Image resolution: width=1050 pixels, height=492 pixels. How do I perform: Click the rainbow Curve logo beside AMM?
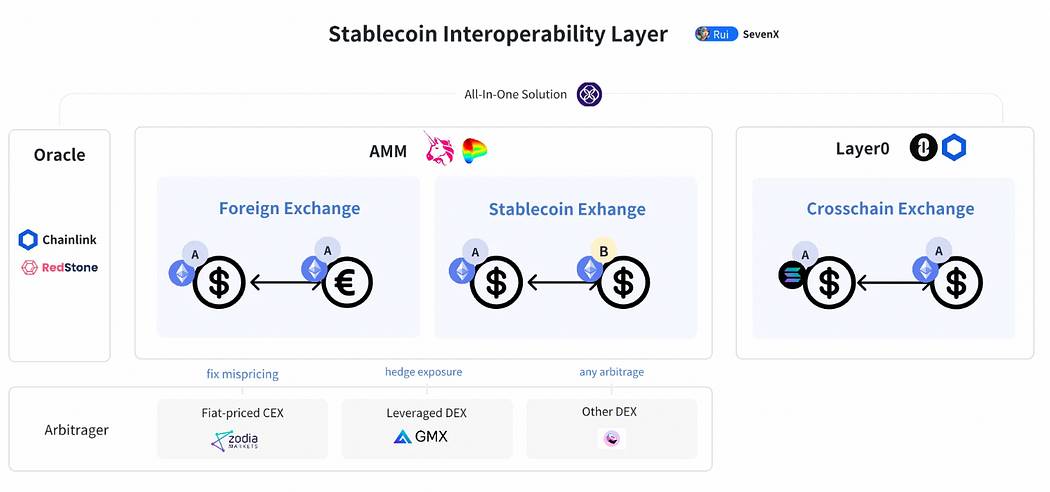475,151
